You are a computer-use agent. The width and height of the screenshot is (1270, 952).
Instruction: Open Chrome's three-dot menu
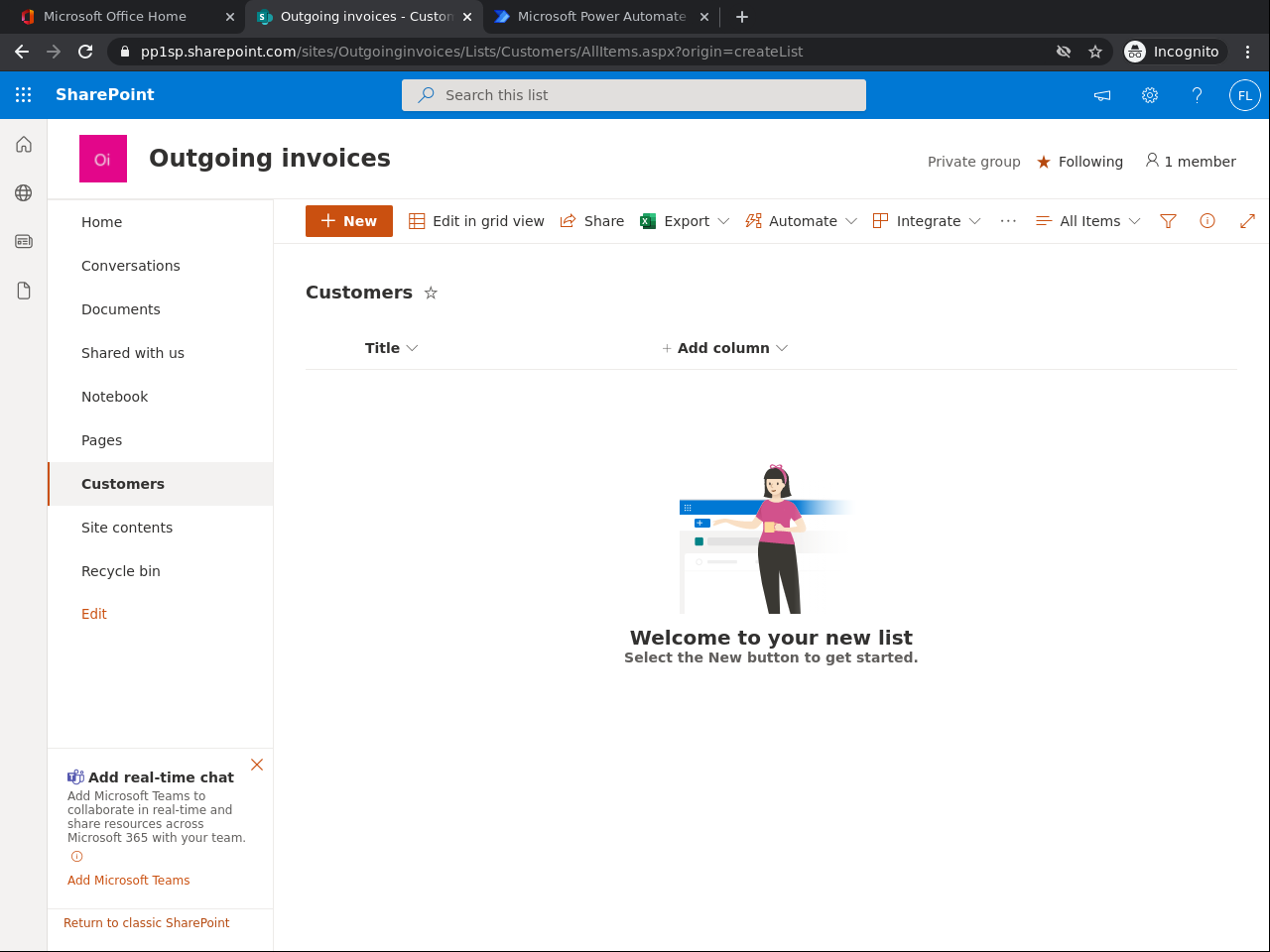(1247, 52)
